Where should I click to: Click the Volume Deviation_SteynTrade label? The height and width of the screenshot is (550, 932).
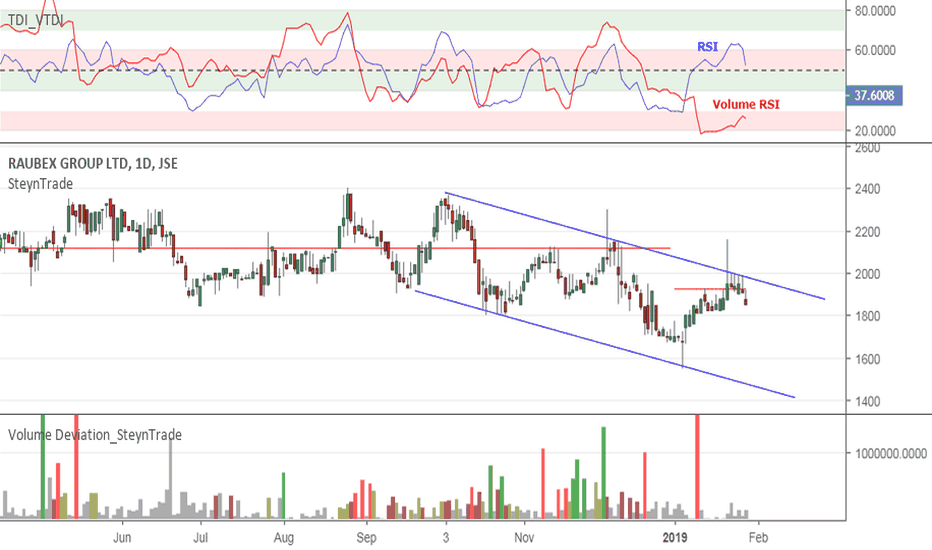(x=95, y=435)
